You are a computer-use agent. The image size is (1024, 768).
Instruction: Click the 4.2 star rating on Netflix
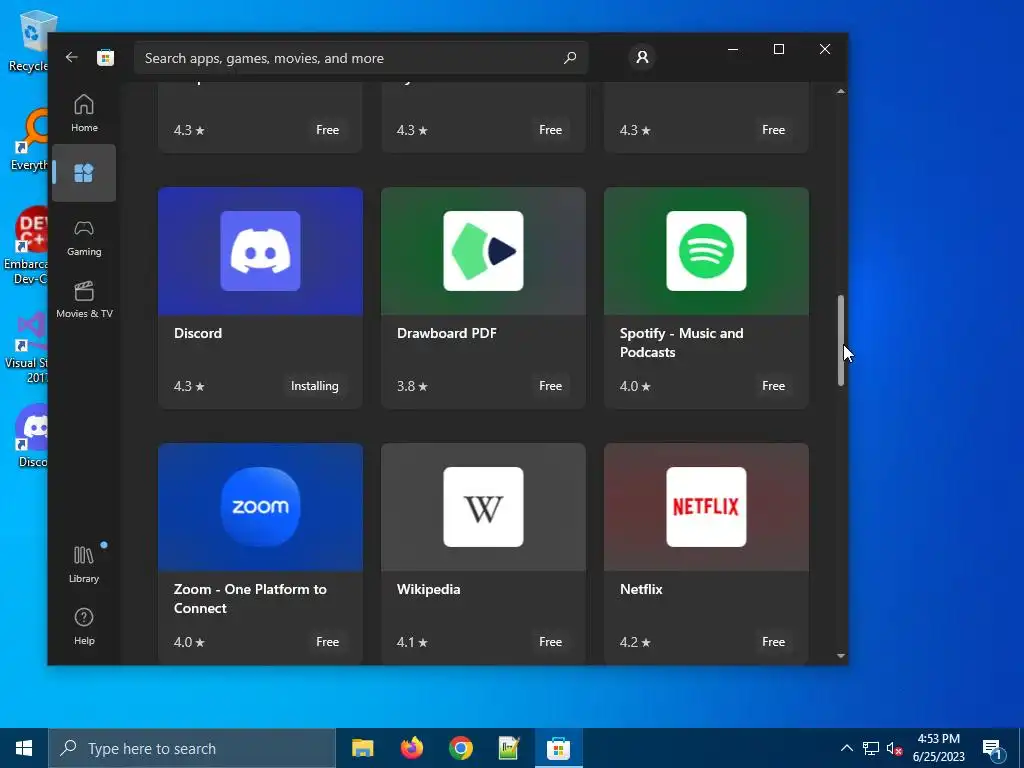tap(635, 642)
